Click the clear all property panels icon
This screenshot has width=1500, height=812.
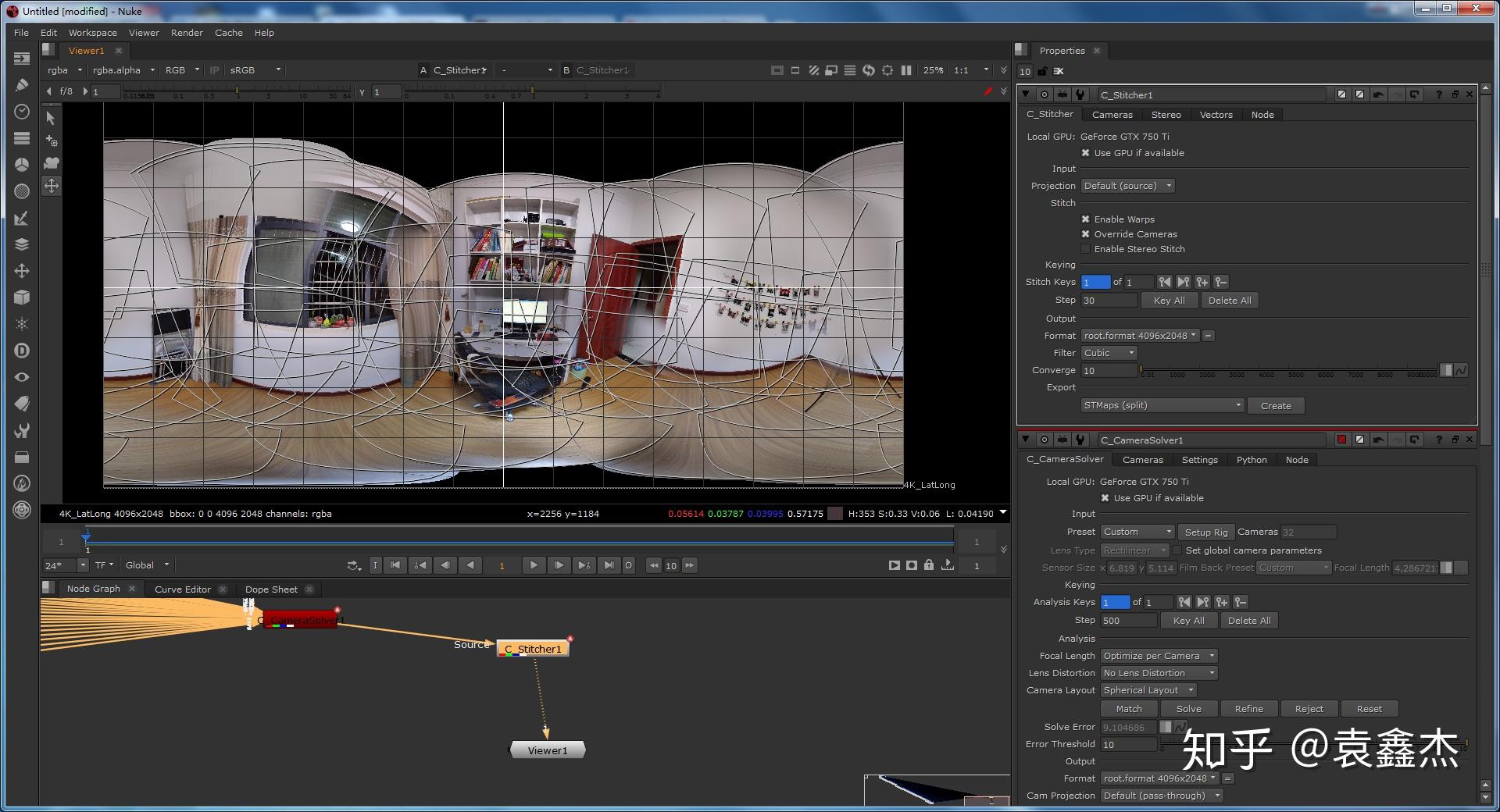point(1059,71)
